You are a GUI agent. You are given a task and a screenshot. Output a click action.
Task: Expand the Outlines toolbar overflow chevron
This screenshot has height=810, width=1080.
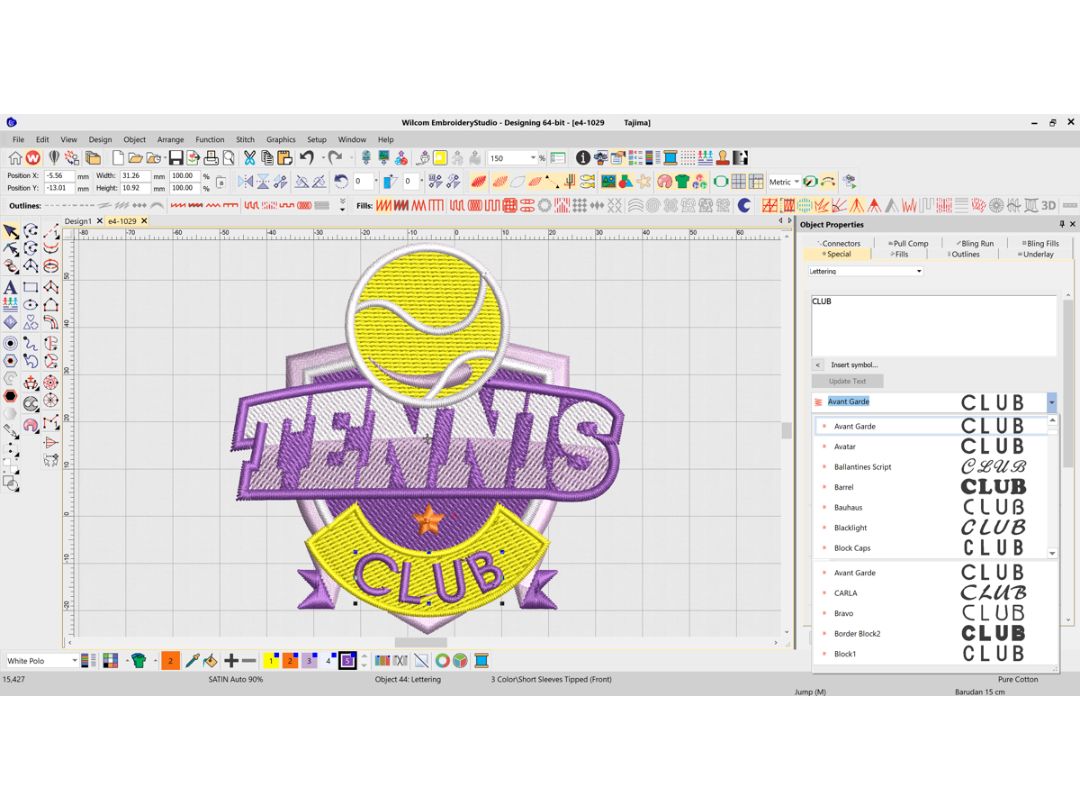342,205
